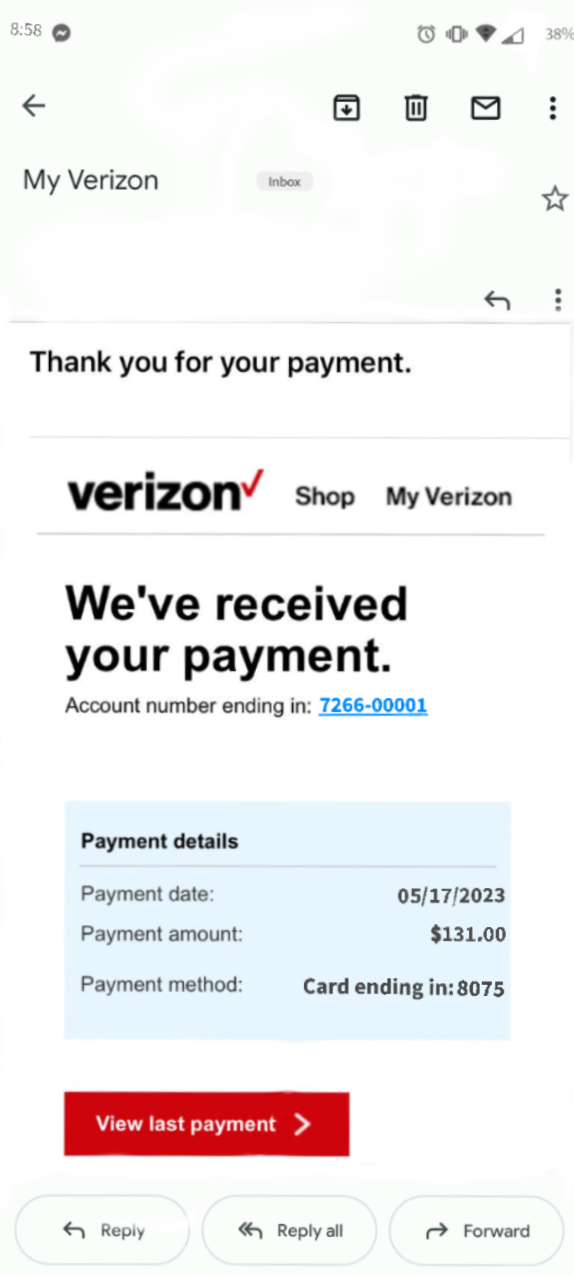Tap the Reply all button
574x1276 pixels.
pyautogui.click(x=289, y=1231)
